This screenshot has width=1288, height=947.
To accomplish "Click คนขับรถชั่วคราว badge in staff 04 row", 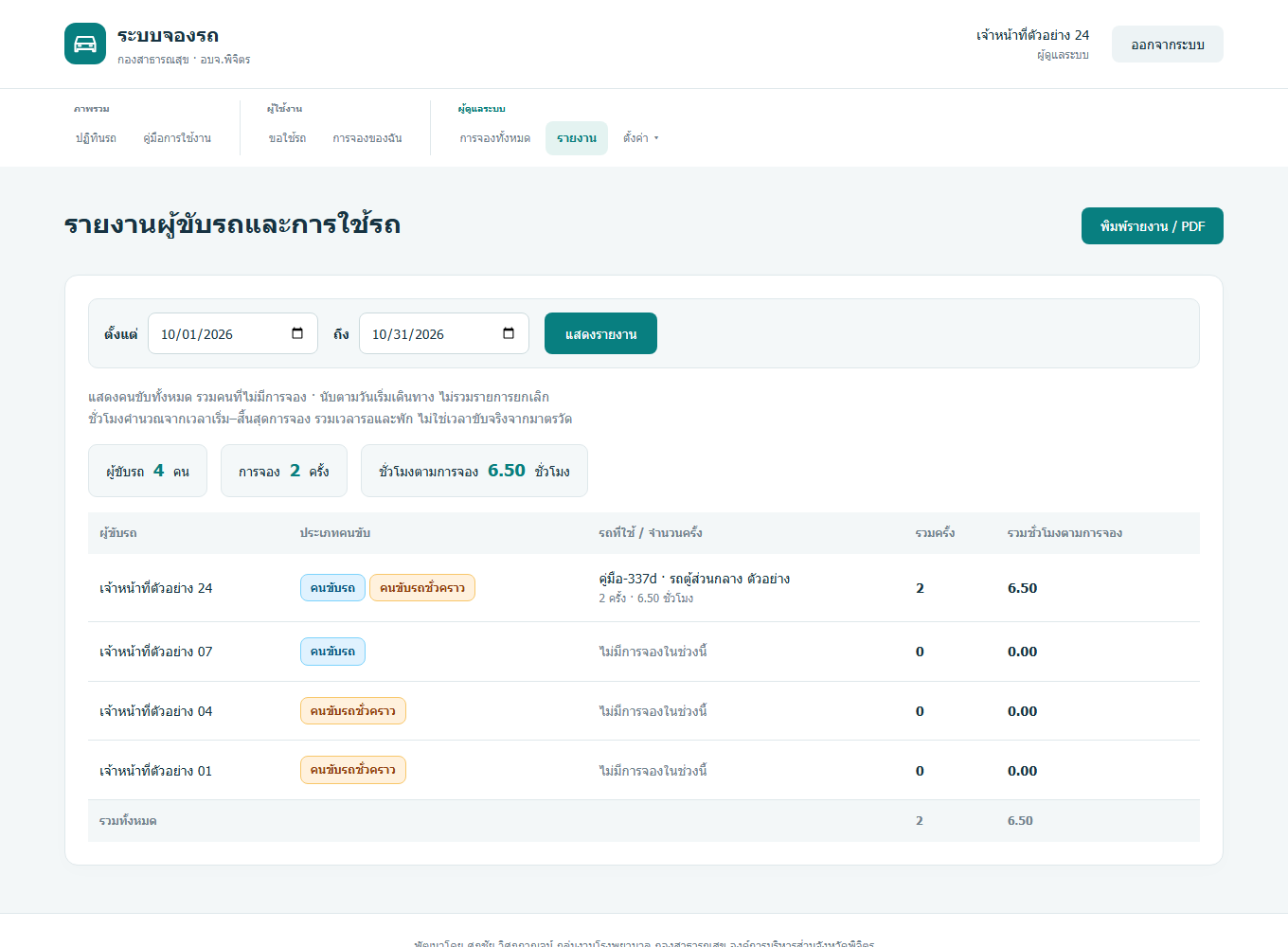I will 353,711.
